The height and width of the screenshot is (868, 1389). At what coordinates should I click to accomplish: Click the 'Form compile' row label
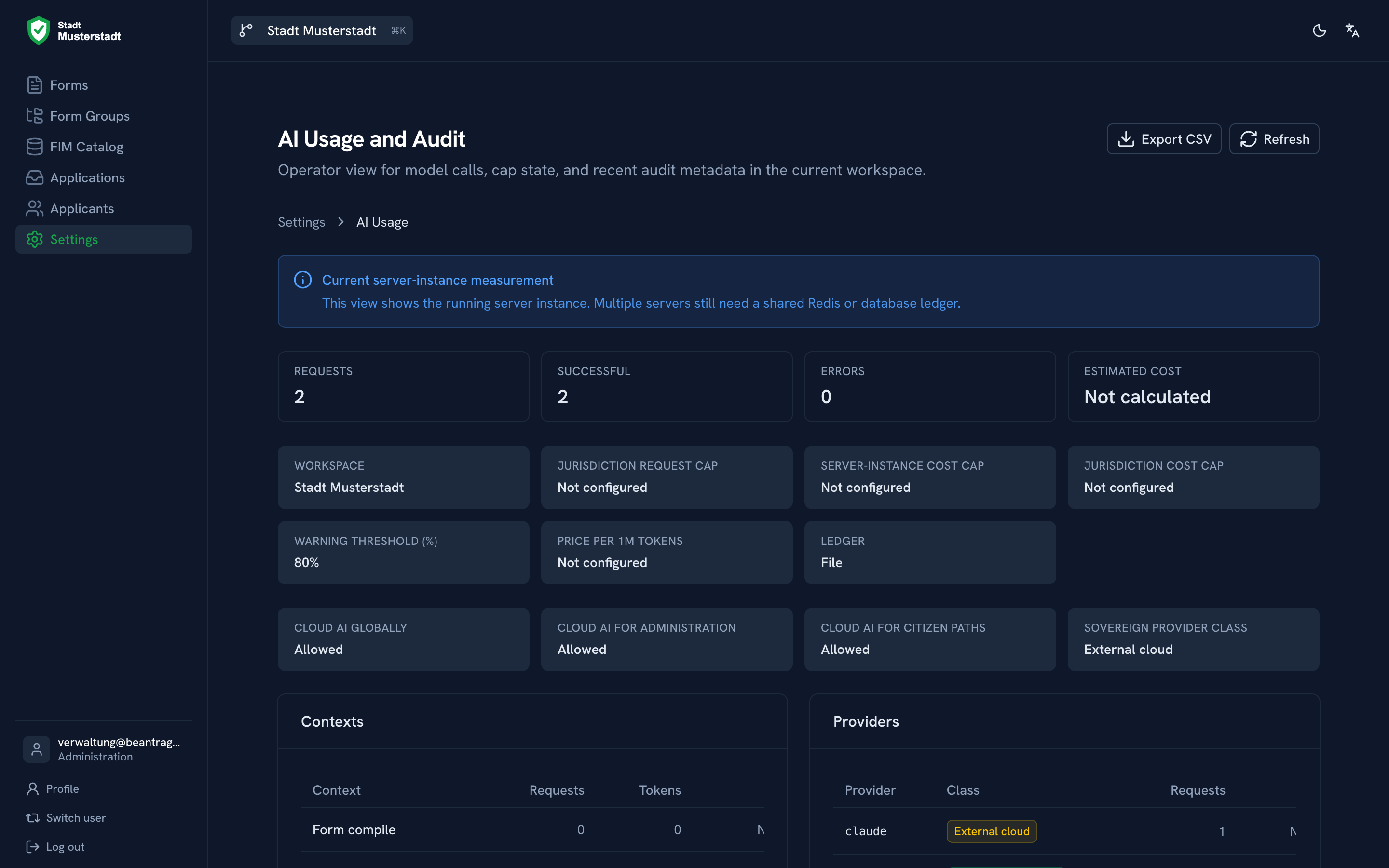(x=354, y=829)
